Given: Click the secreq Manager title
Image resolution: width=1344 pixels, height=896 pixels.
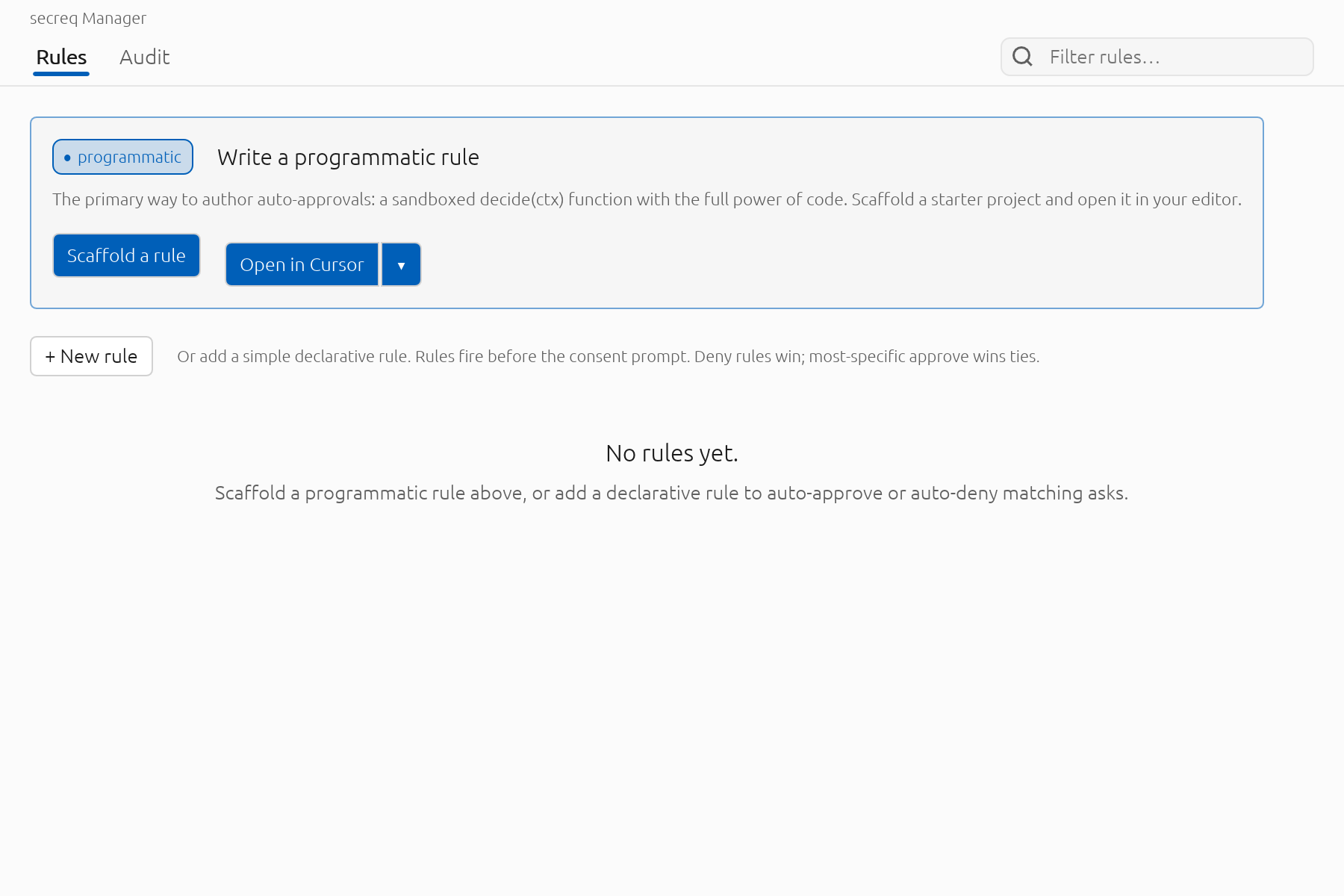Looking at the screenshot, I should [88, 19].
